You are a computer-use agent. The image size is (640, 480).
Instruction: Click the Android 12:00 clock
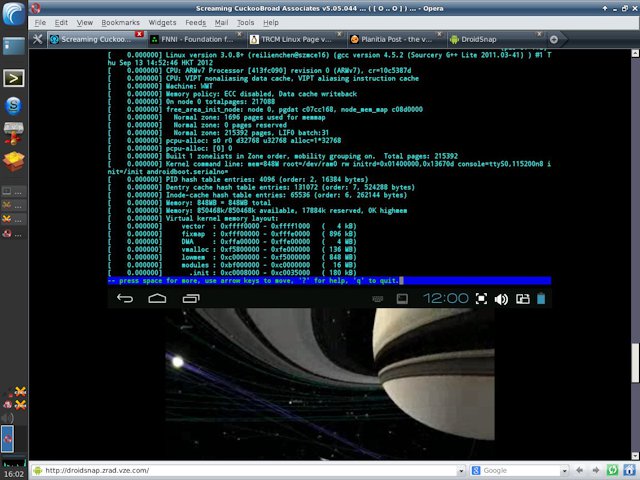pos(445,298)
